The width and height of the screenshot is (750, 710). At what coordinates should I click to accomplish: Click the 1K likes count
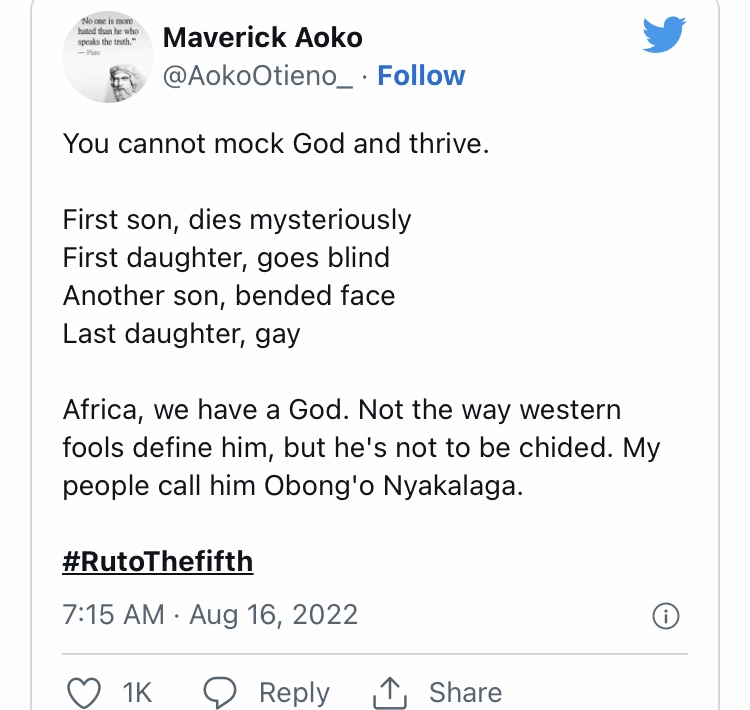pyautogui.click(x=137, y=692)
